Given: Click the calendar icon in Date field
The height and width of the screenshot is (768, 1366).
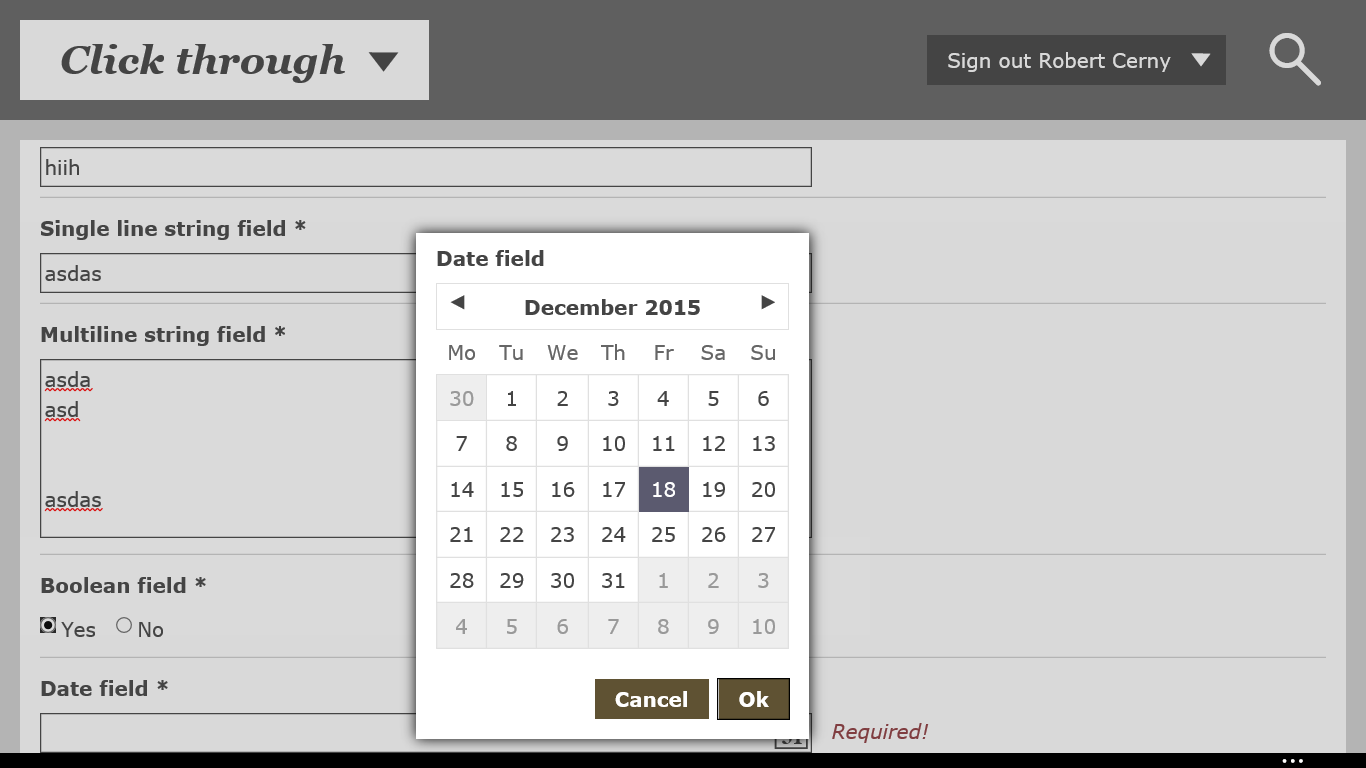Looking at the screenshot, I should click(x=791, y=740).
